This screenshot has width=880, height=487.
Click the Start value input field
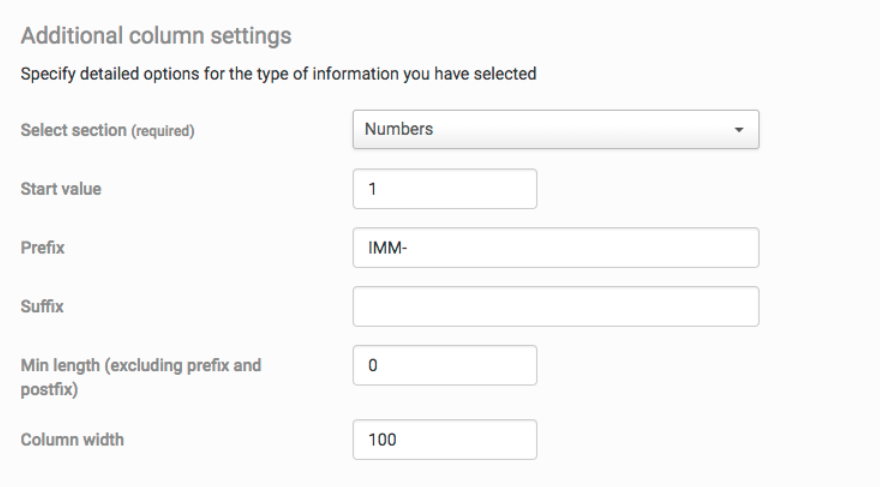tap(445, 189)
